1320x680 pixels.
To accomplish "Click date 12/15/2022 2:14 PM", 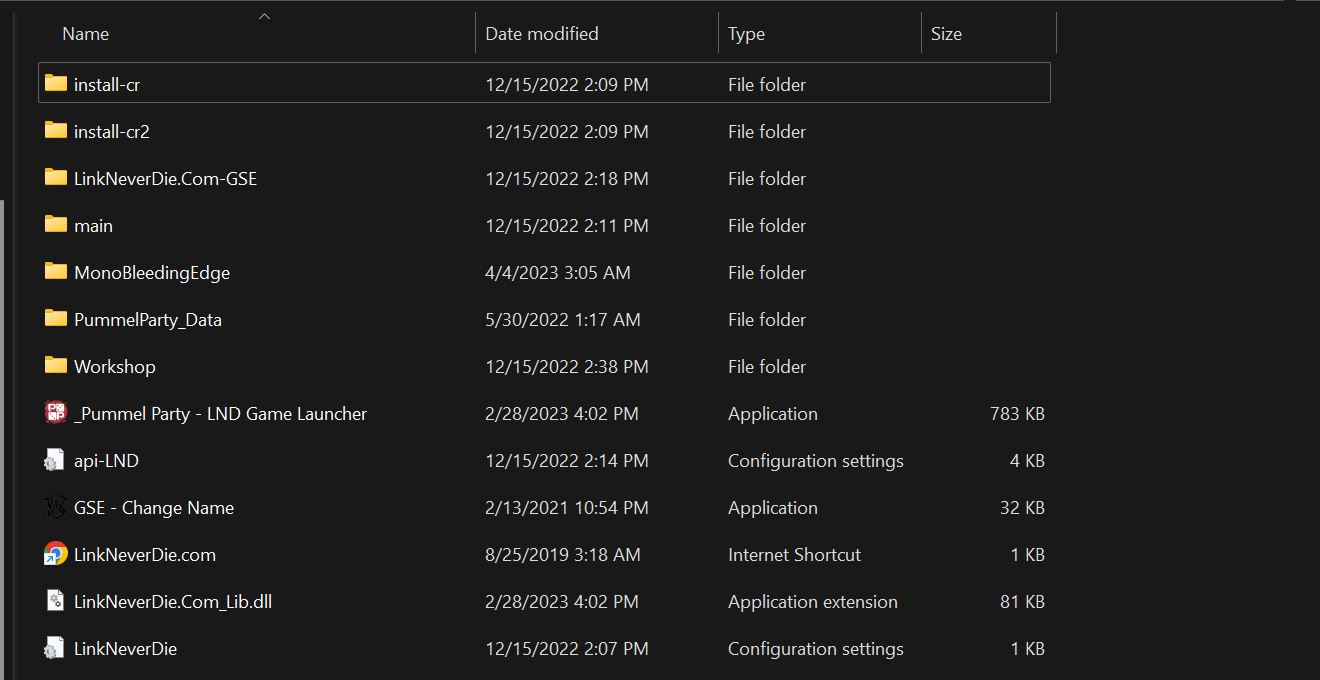I will pyautogui.click(x=567, y=461).
